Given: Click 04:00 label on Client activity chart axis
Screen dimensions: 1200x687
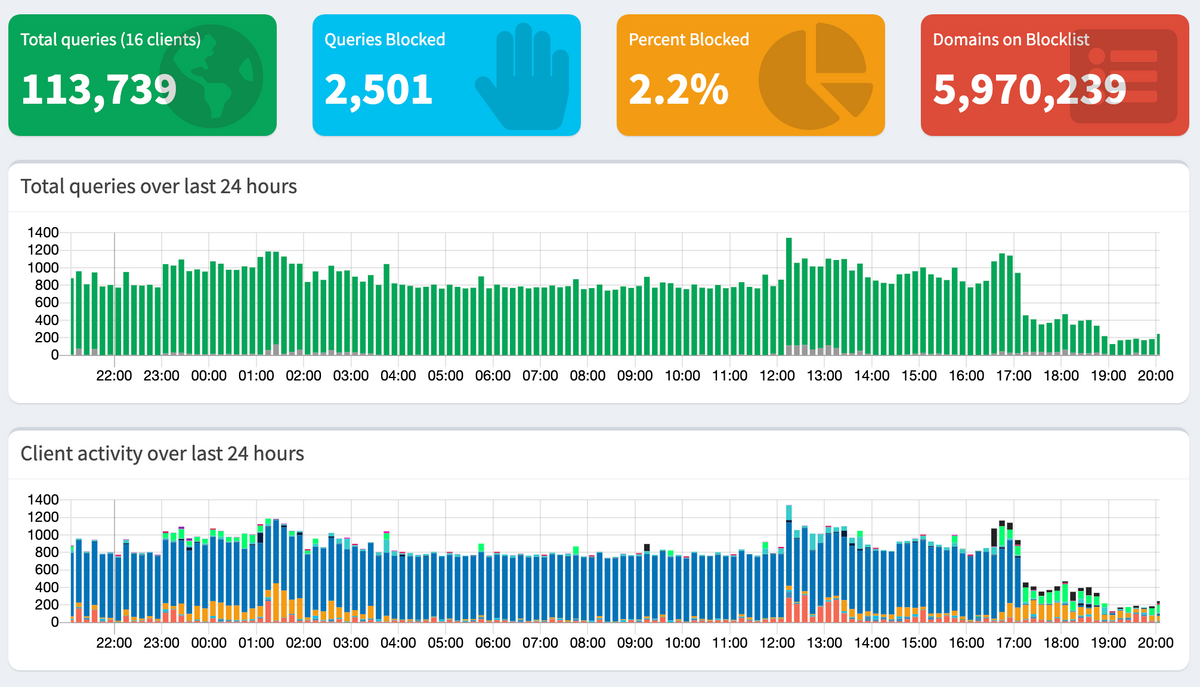Looking at the screenshot, I should 398,642.
